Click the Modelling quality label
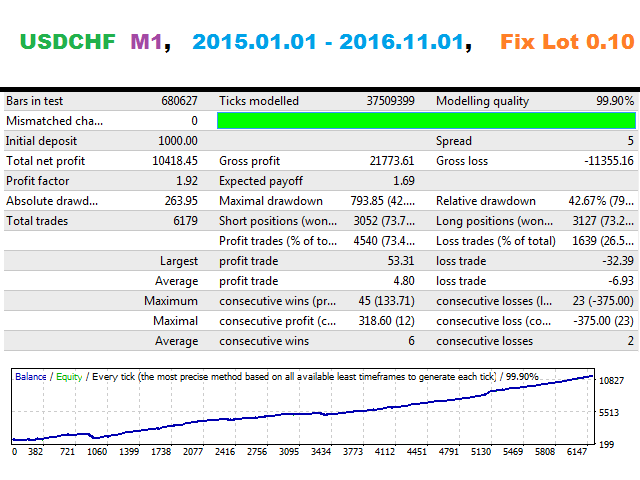This screenshot has width=640, height=480. [482, 101]
